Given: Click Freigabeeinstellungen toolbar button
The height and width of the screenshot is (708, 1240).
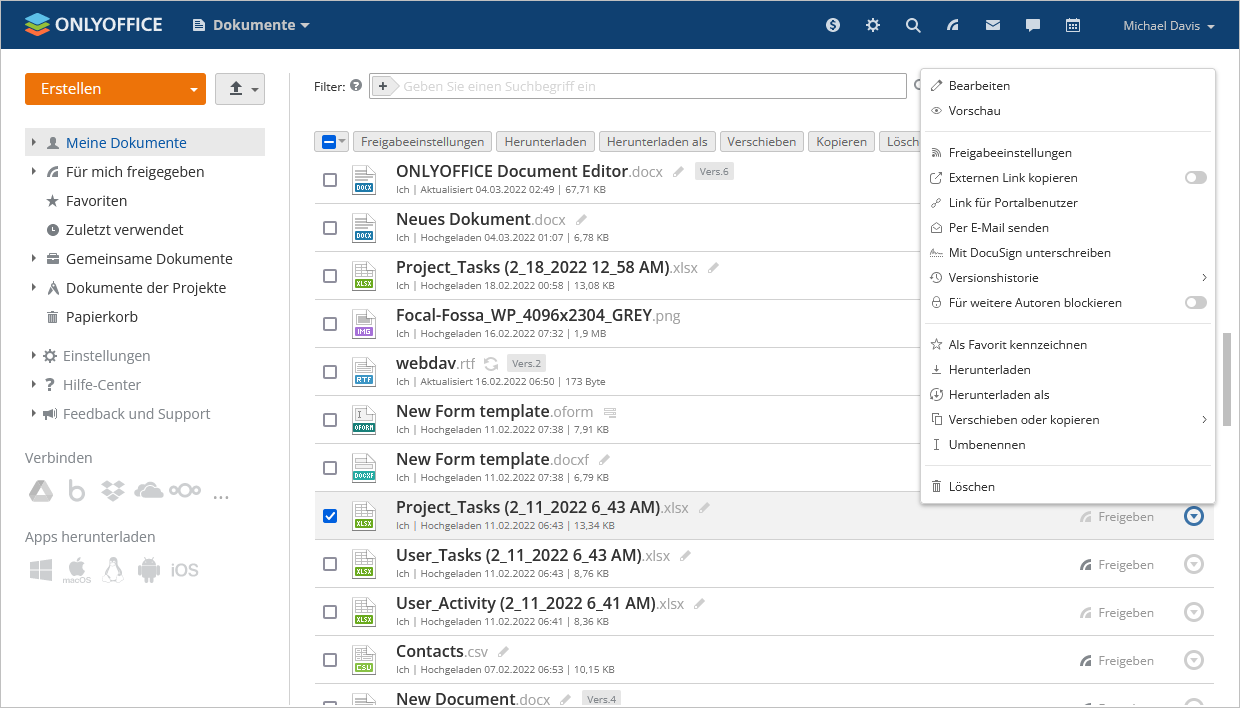Looking at the screenshot, I should (424, 142).
